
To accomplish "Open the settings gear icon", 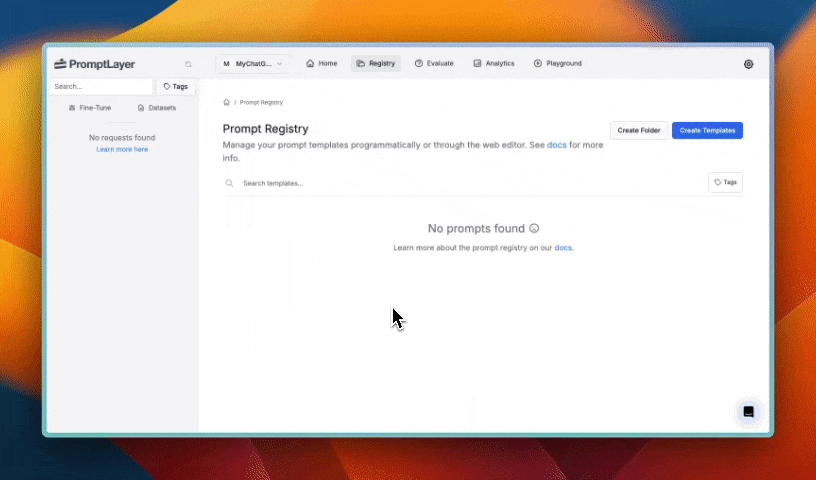I will coord(748,64).
